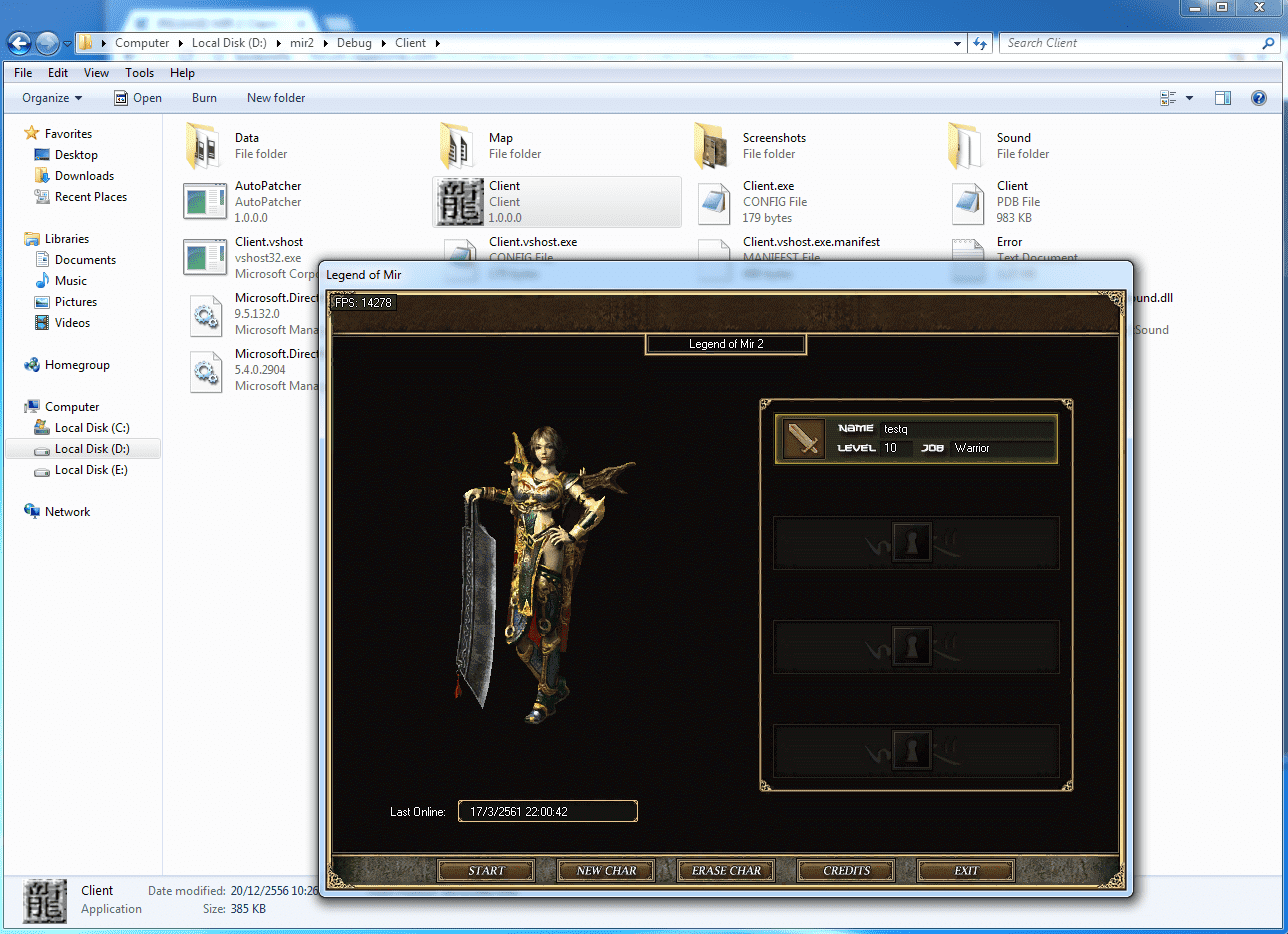
Task: Go forward with the Forward arrow
Action: pos(47,43)
